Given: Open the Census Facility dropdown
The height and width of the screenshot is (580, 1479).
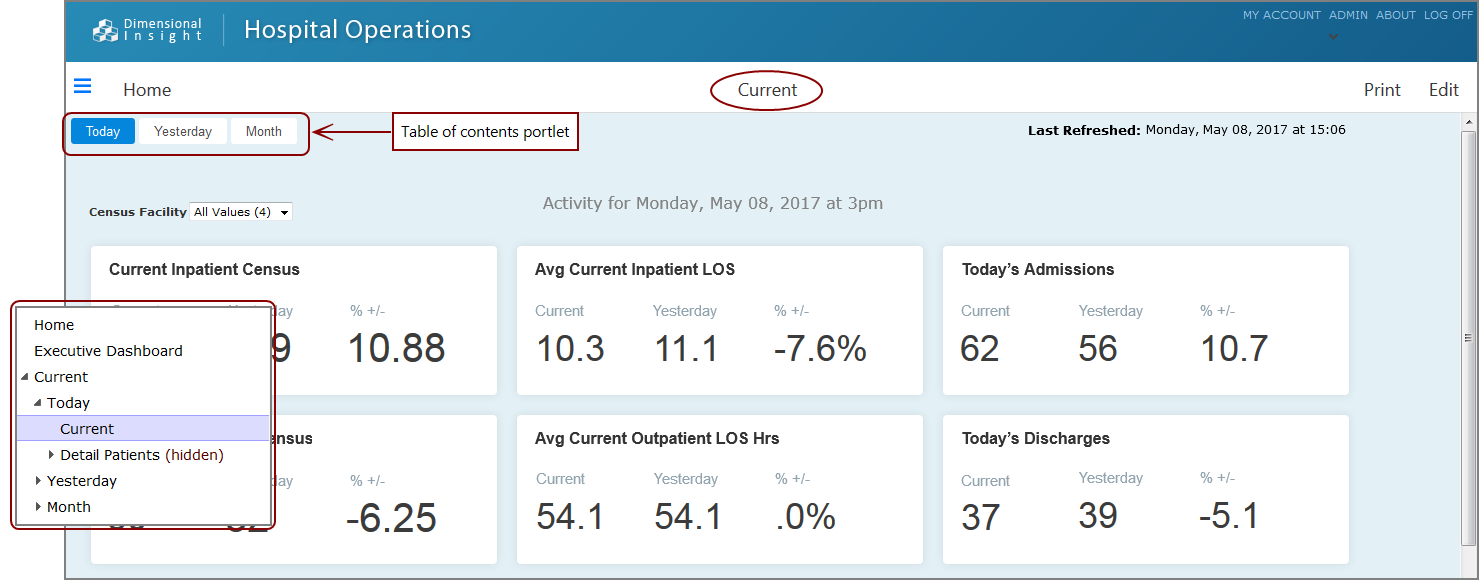Looking at the screenshot, I should click(242, 212).
